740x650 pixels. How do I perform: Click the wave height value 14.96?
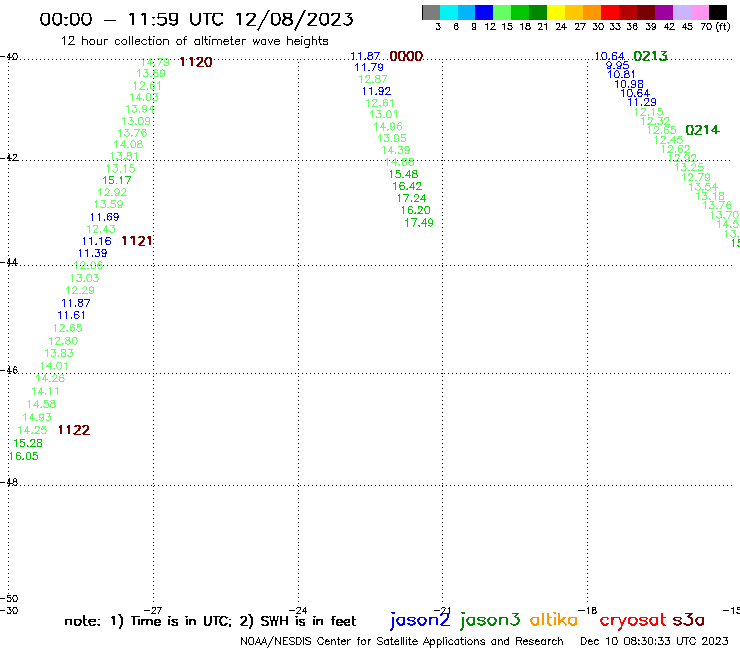pos(387,127)
